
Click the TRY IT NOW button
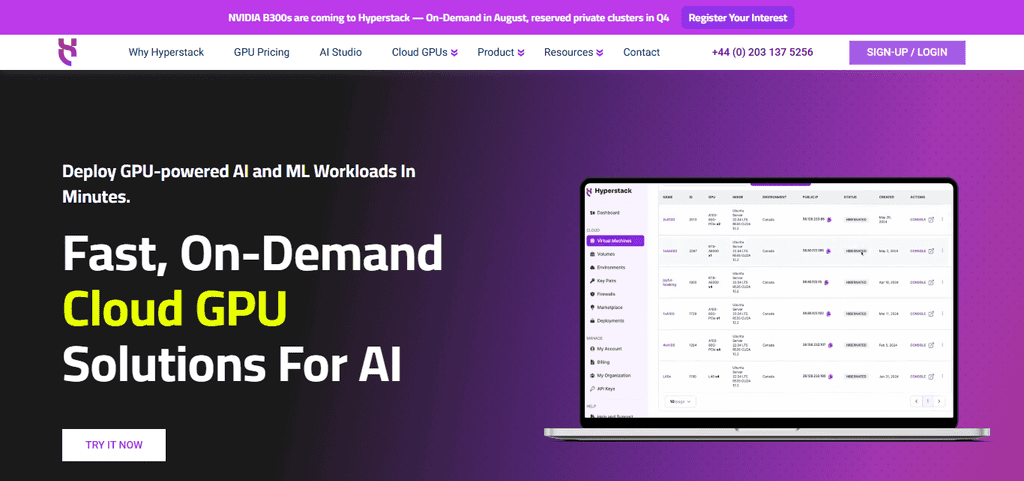tap(114, 445)
